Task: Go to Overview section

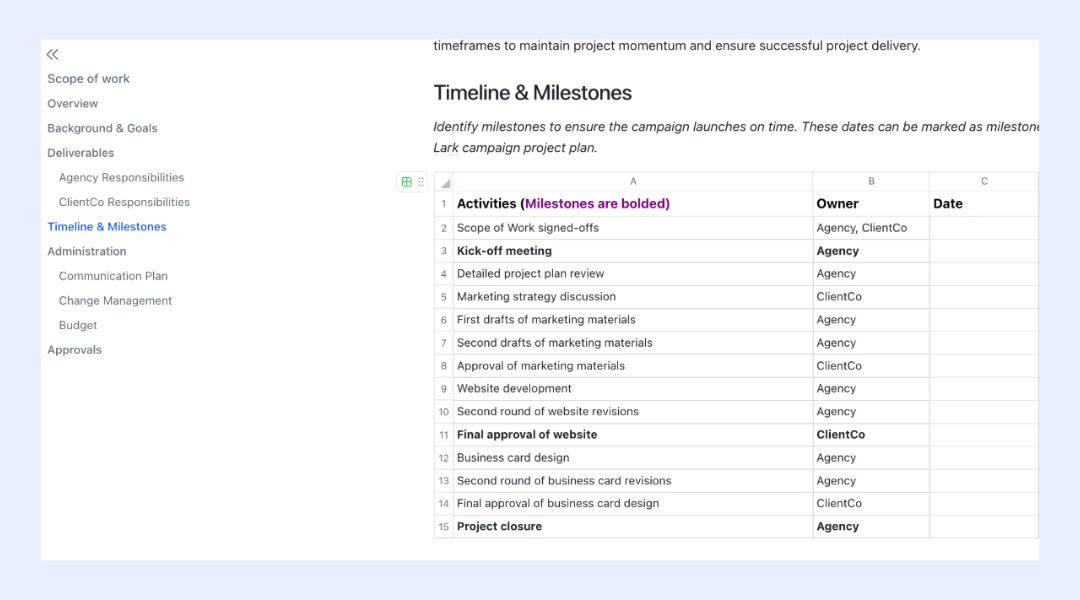Action: coord(72,103)
